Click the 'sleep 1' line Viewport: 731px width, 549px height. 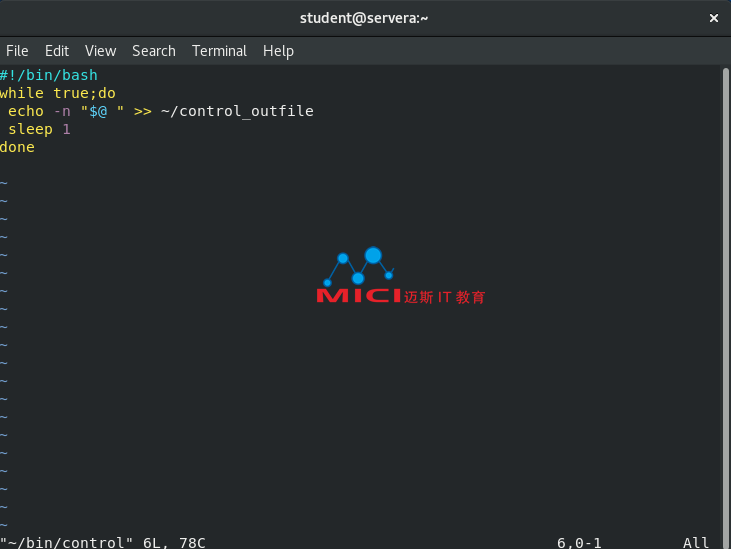pyautogui.click(x=40, y=129)
